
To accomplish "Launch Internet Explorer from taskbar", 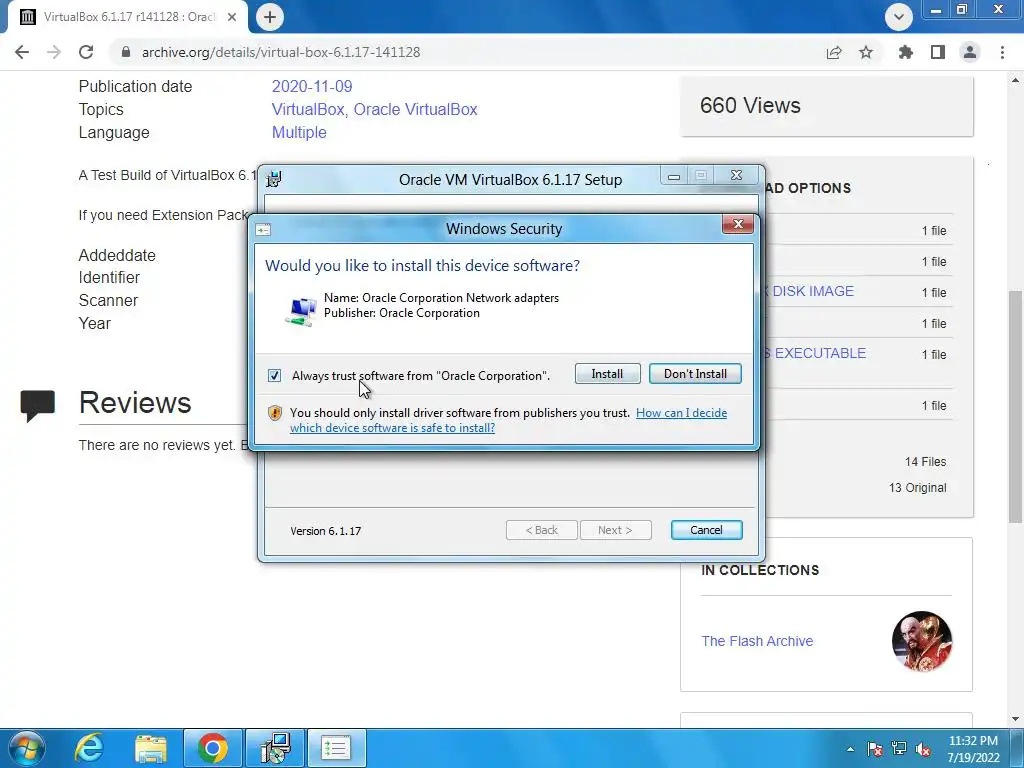I will pyautogui.click(x=89, y=748).
